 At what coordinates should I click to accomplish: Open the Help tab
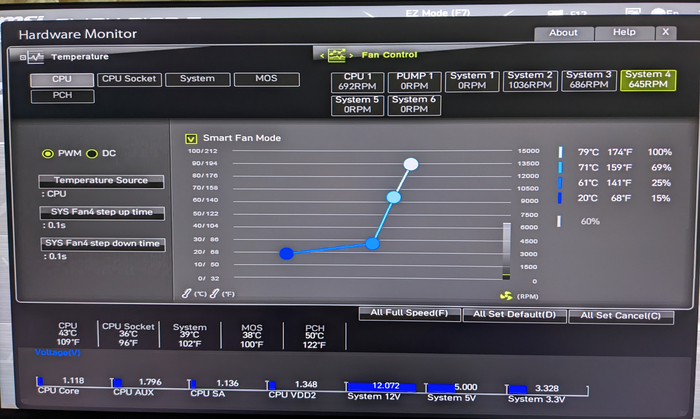coord(624,33)
